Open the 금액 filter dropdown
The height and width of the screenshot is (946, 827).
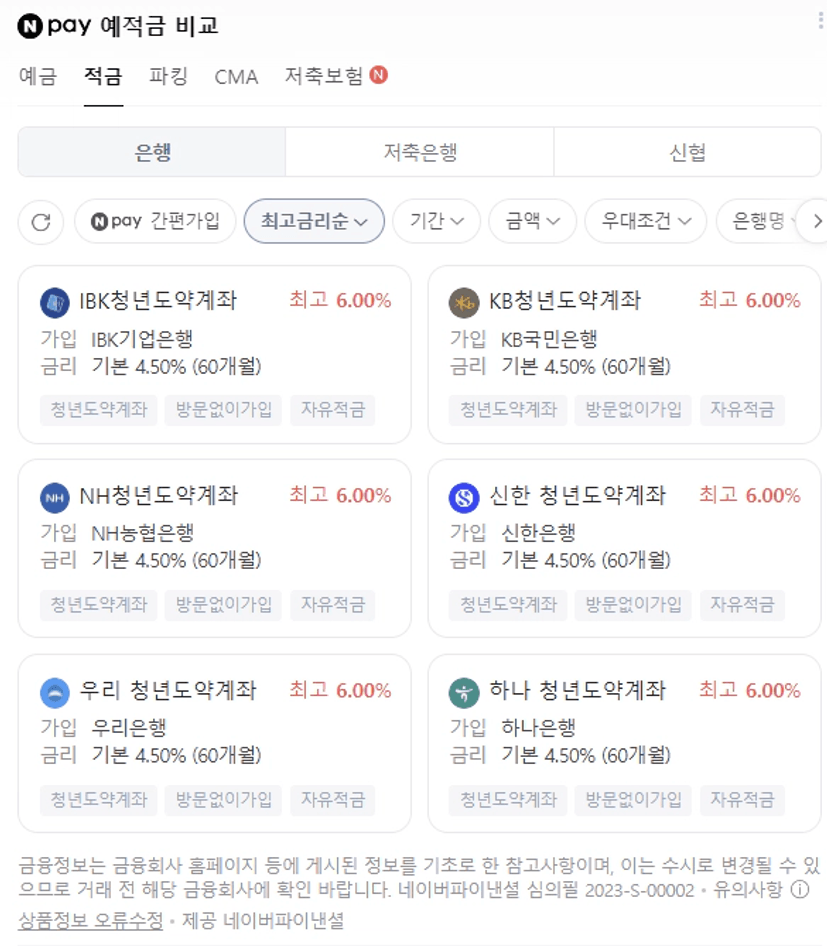point(532,222)
